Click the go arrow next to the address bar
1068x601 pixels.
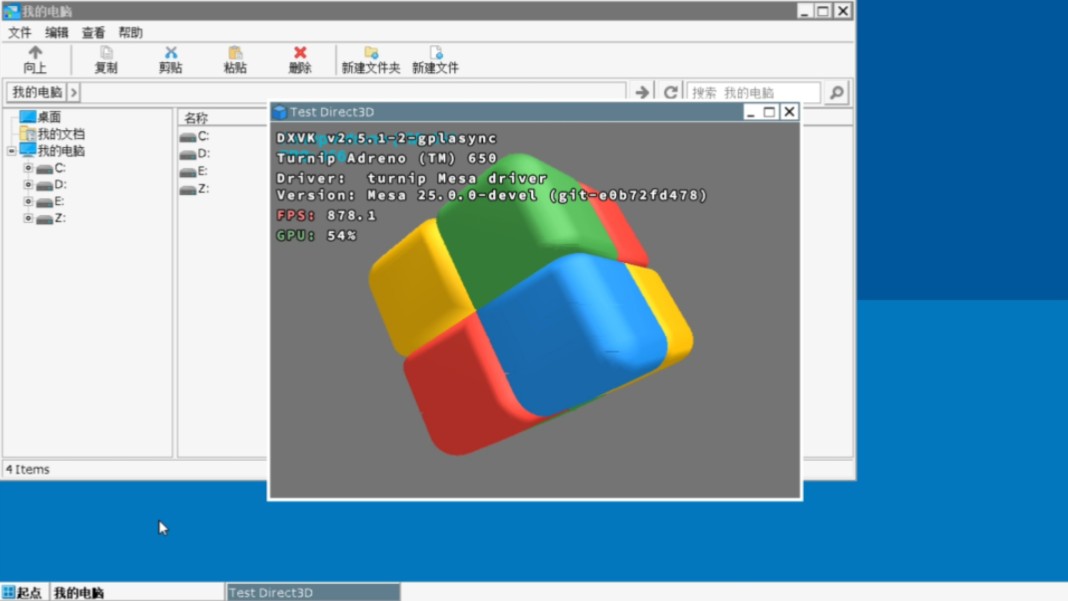[x=641, y=91]
